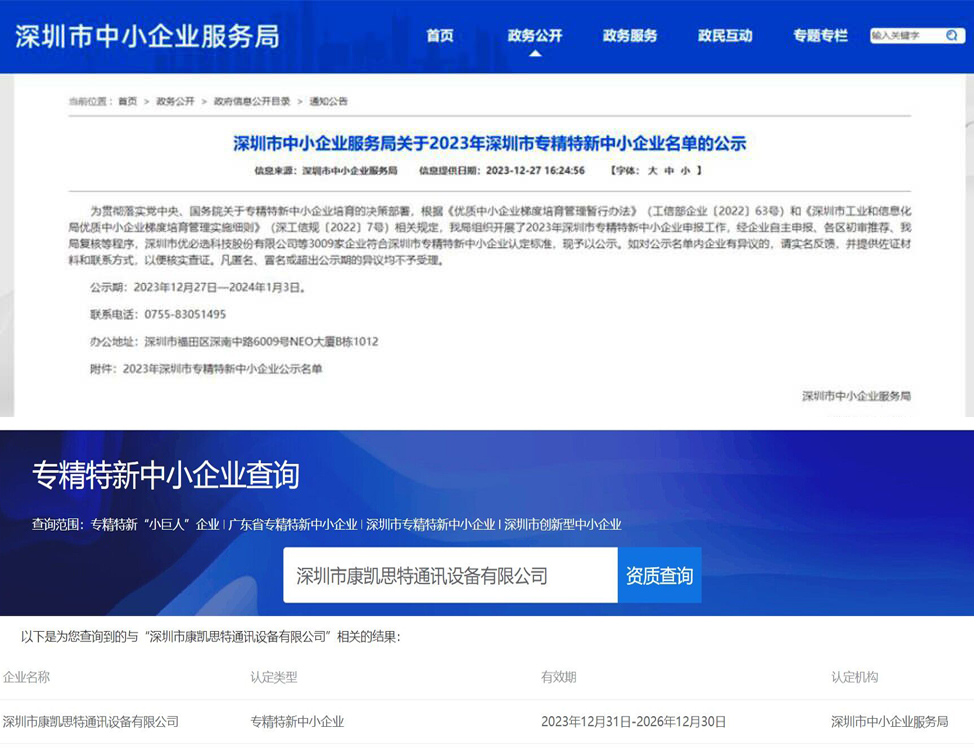The image size is (974, 750).
Task: Open the 首页 navigation menu item
Action: [440, 36]
